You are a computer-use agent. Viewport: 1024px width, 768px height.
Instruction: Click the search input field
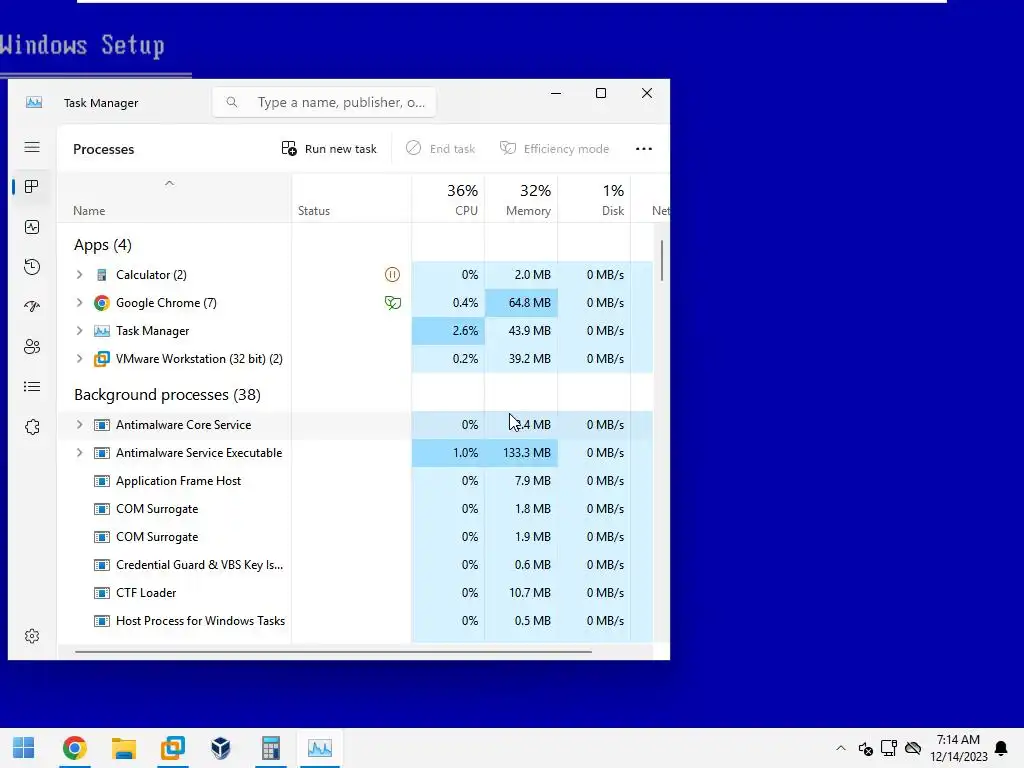pos(324,103)
